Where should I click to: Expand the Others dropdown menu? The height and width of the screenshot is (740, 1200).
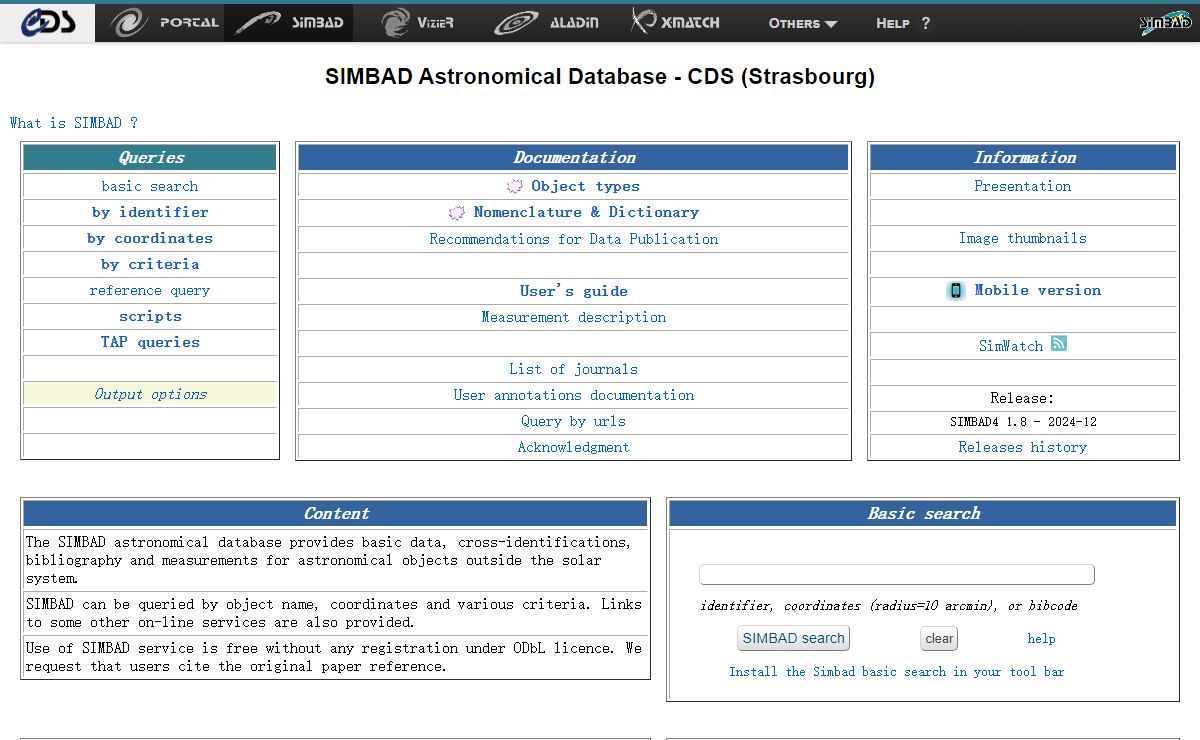point(803,23)
